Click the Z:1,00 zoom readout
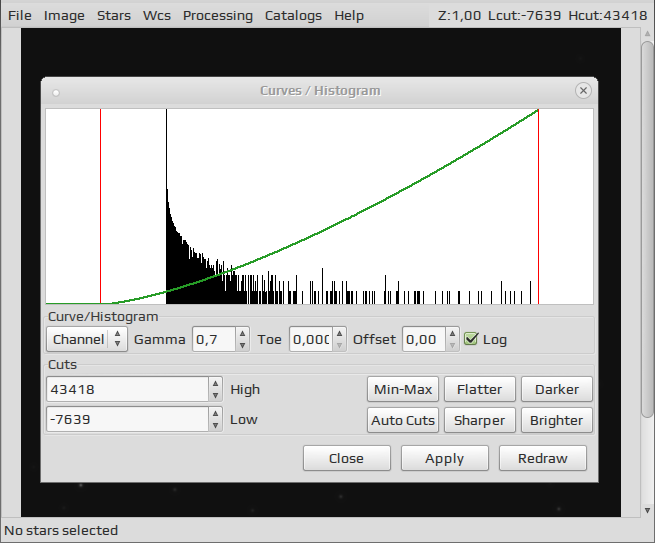The image size is (655, 543). [x=460, y=15]
